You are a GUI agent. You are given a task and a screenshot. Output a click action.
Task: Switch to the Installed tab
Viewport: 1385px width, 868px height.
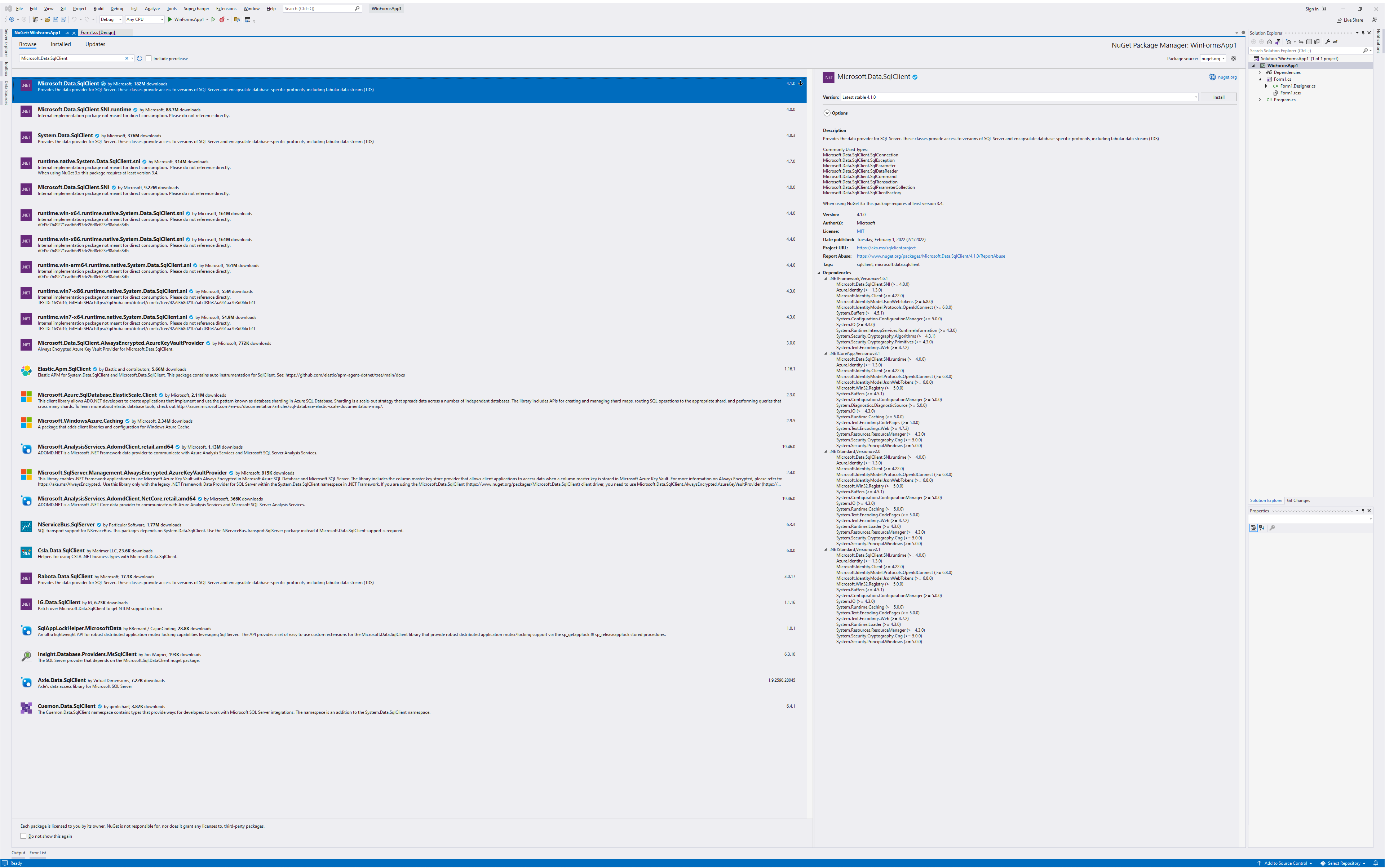coord(61,44)
